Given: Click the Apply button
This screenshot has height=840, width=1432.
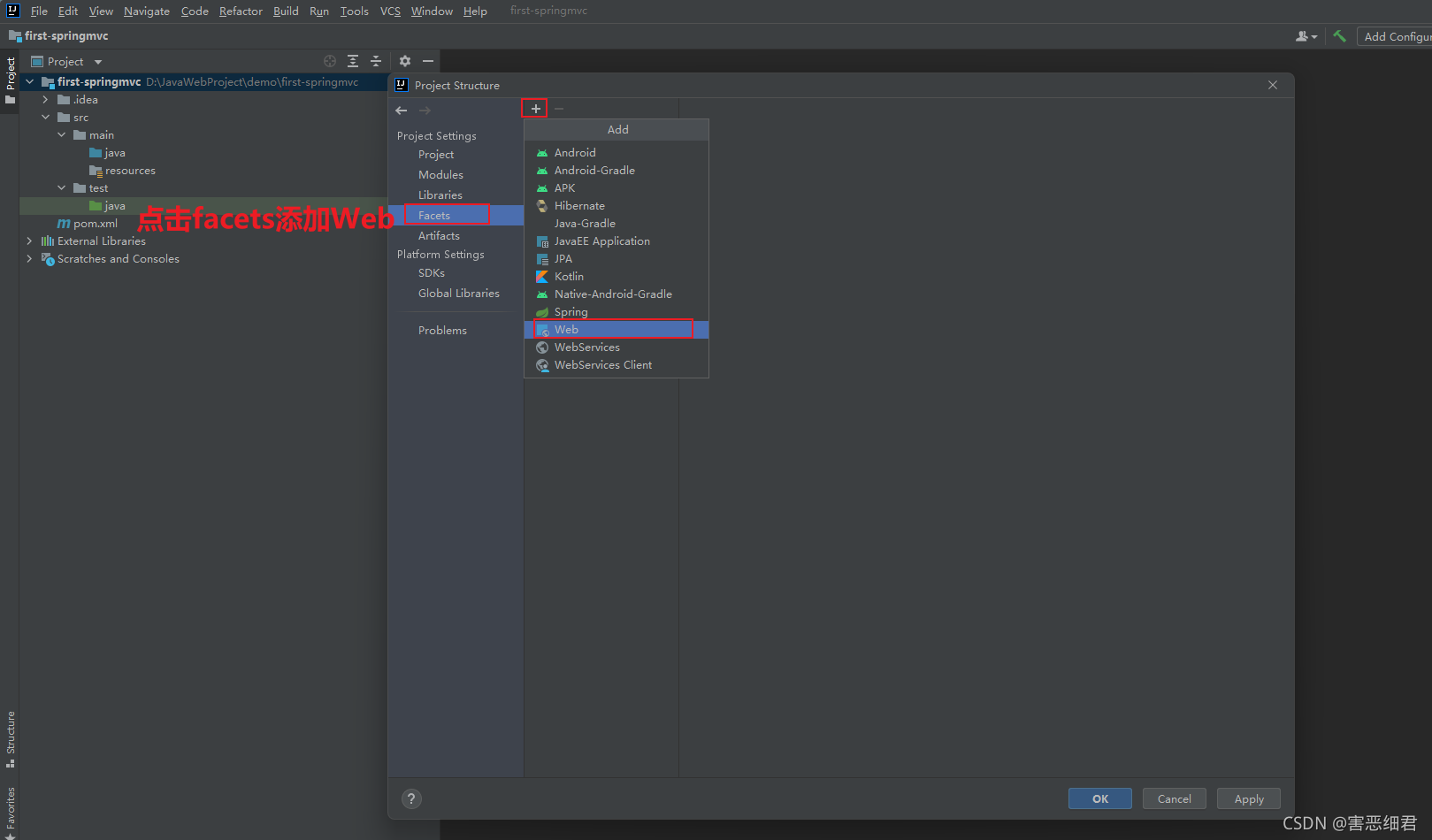Looking at the screenshot, I should 1248,798.
